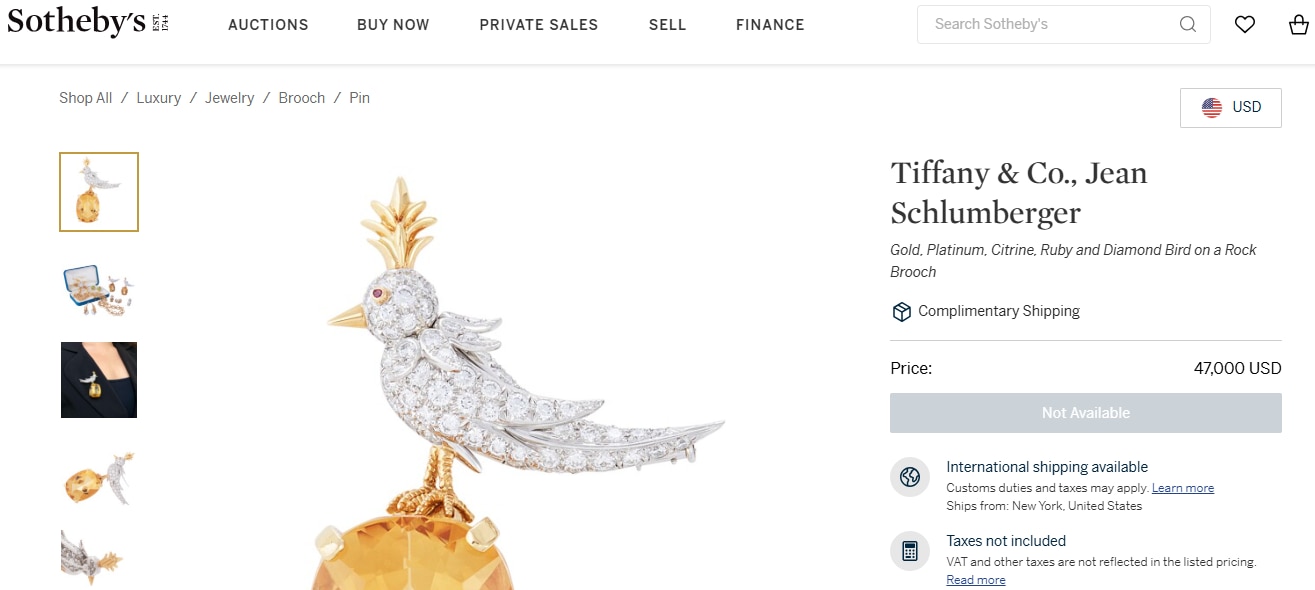Open the AUCTIONS menu
The height and width of the screenshot is (590, 1315).
pyautogui.click(x=268, y=25)
